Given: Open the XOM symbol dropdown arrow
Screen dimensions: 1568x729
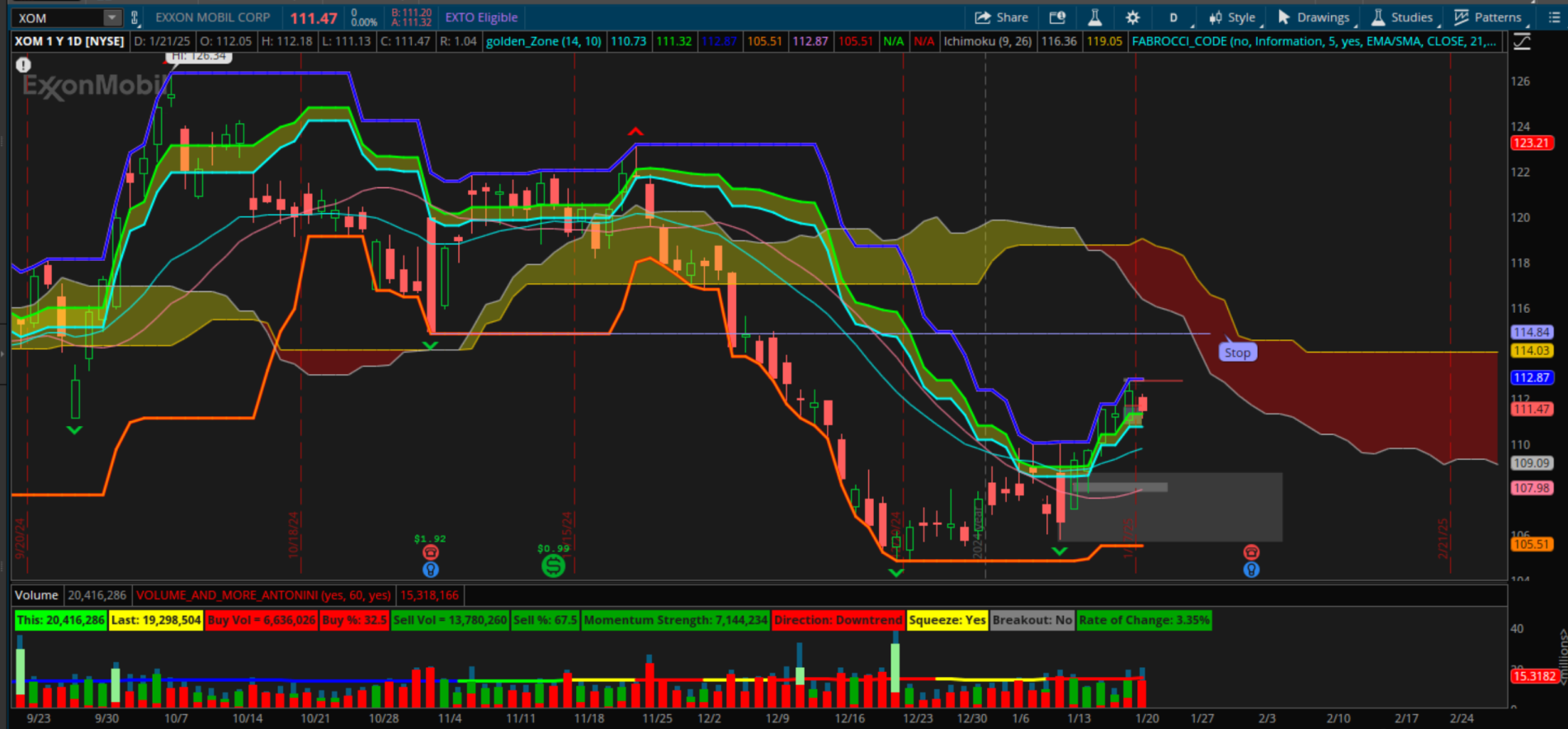Looking at the screenshot, I should [112, 17].
